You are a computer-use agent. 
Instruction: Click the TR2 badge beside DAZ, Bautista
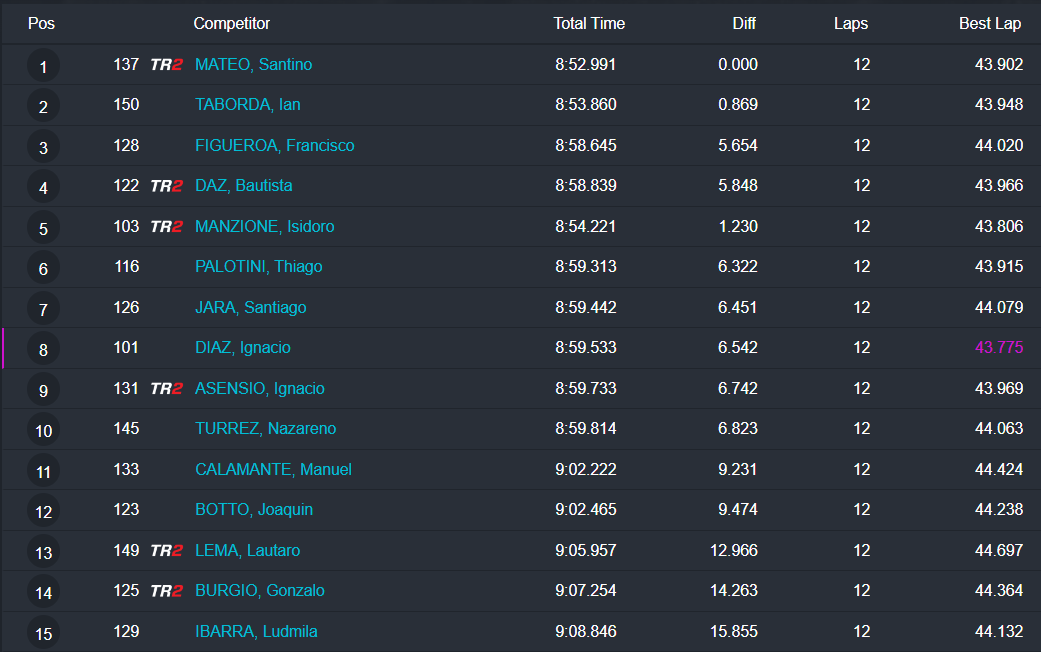point(166,186)
